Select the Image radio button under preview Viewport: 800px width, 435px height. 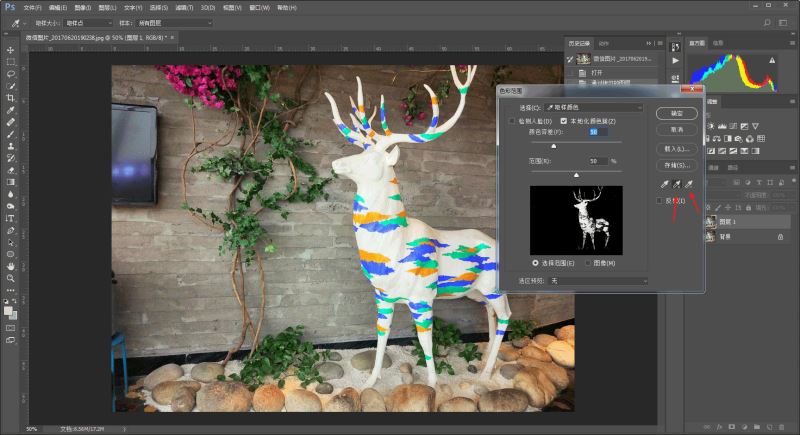(x=587, y=263)
